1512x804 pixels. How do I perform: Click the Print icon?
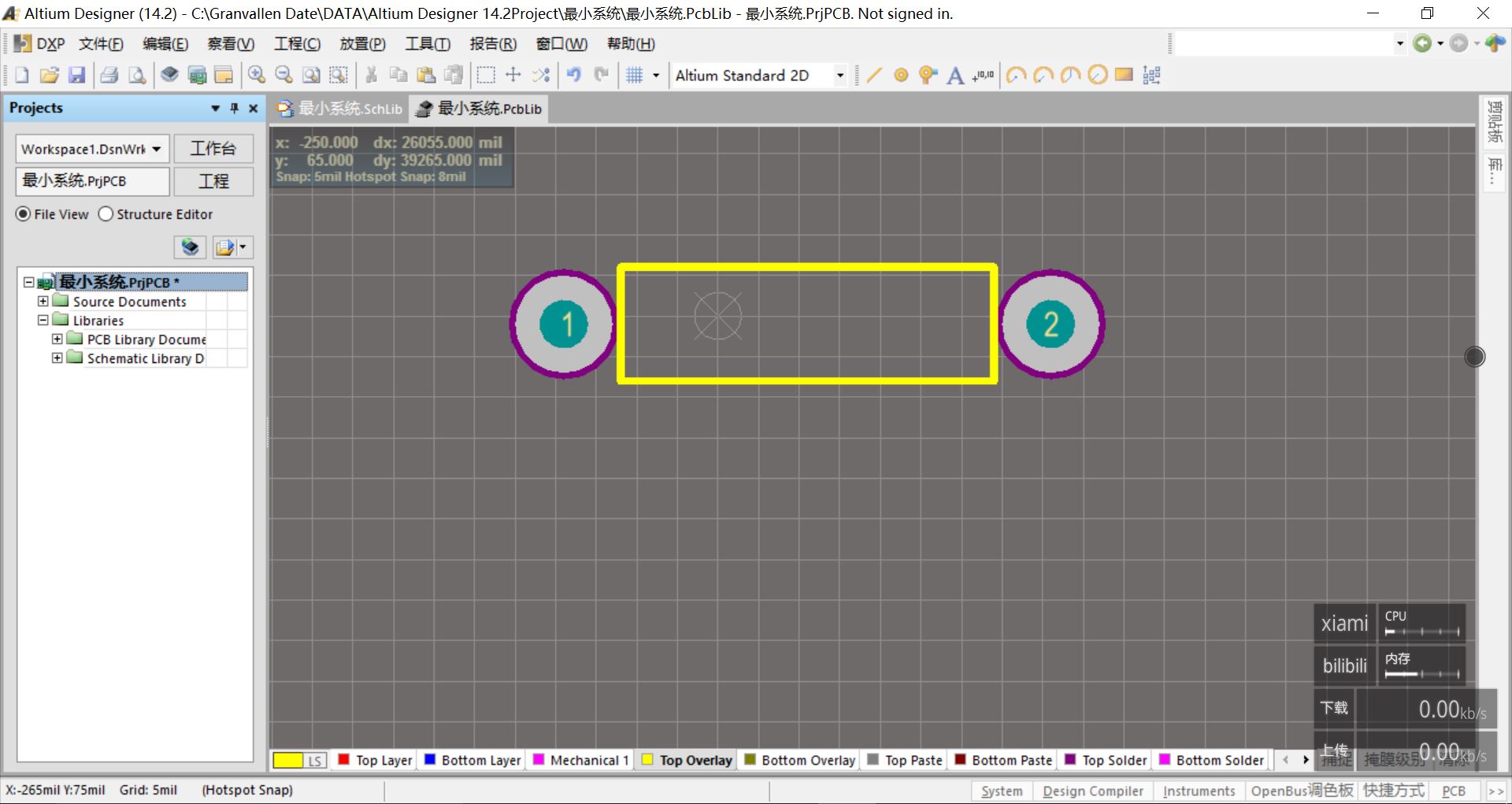(109, 75)
